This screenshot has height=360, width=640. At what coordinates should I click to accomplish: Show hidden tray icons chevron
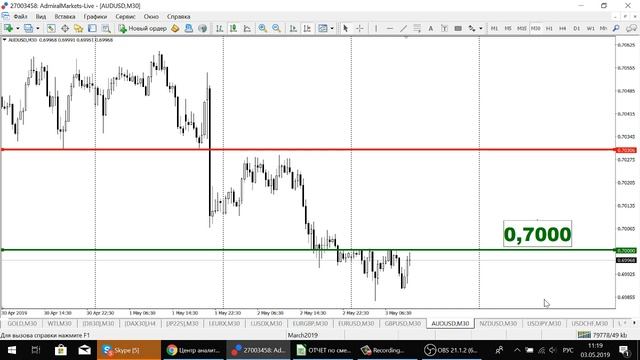[x=517, y=350]
